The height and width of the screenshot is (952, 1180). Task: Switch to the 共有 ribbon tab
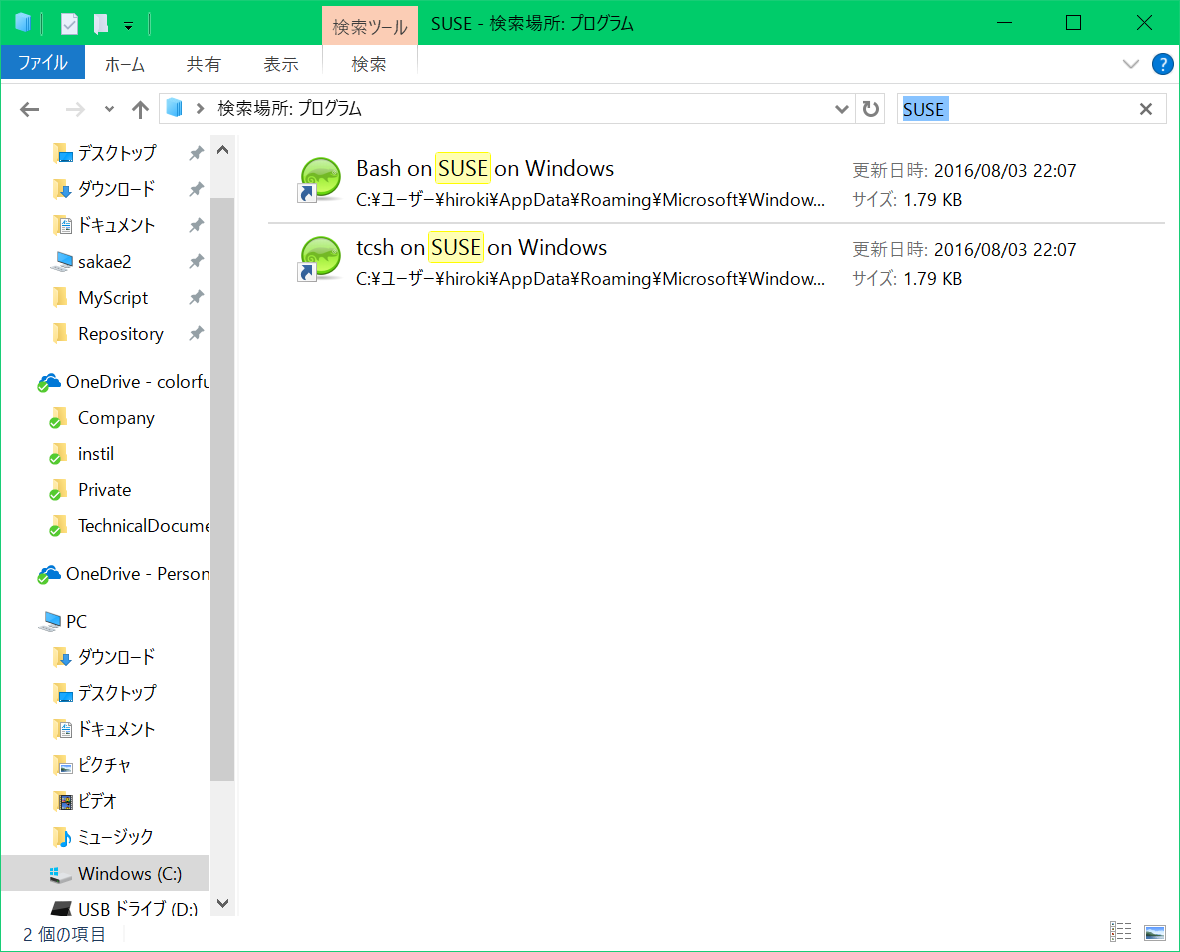click(x=203, y=64)
